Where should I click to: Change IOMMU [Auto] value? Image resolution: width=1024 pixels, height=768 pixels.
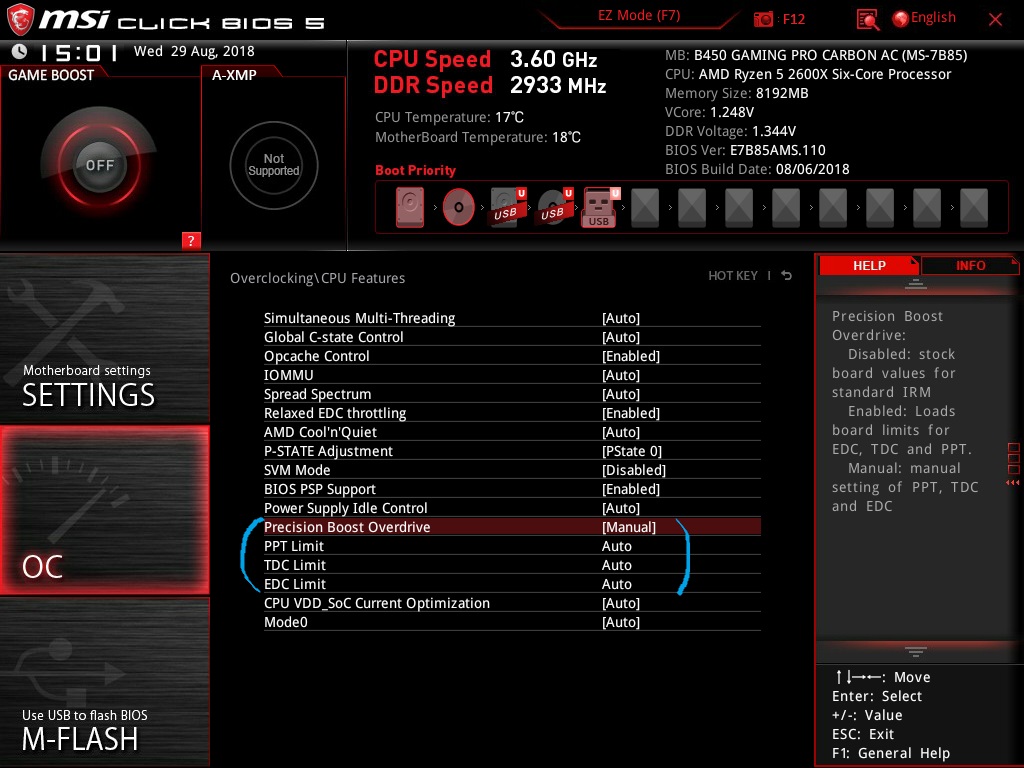(x=620, y=375)
